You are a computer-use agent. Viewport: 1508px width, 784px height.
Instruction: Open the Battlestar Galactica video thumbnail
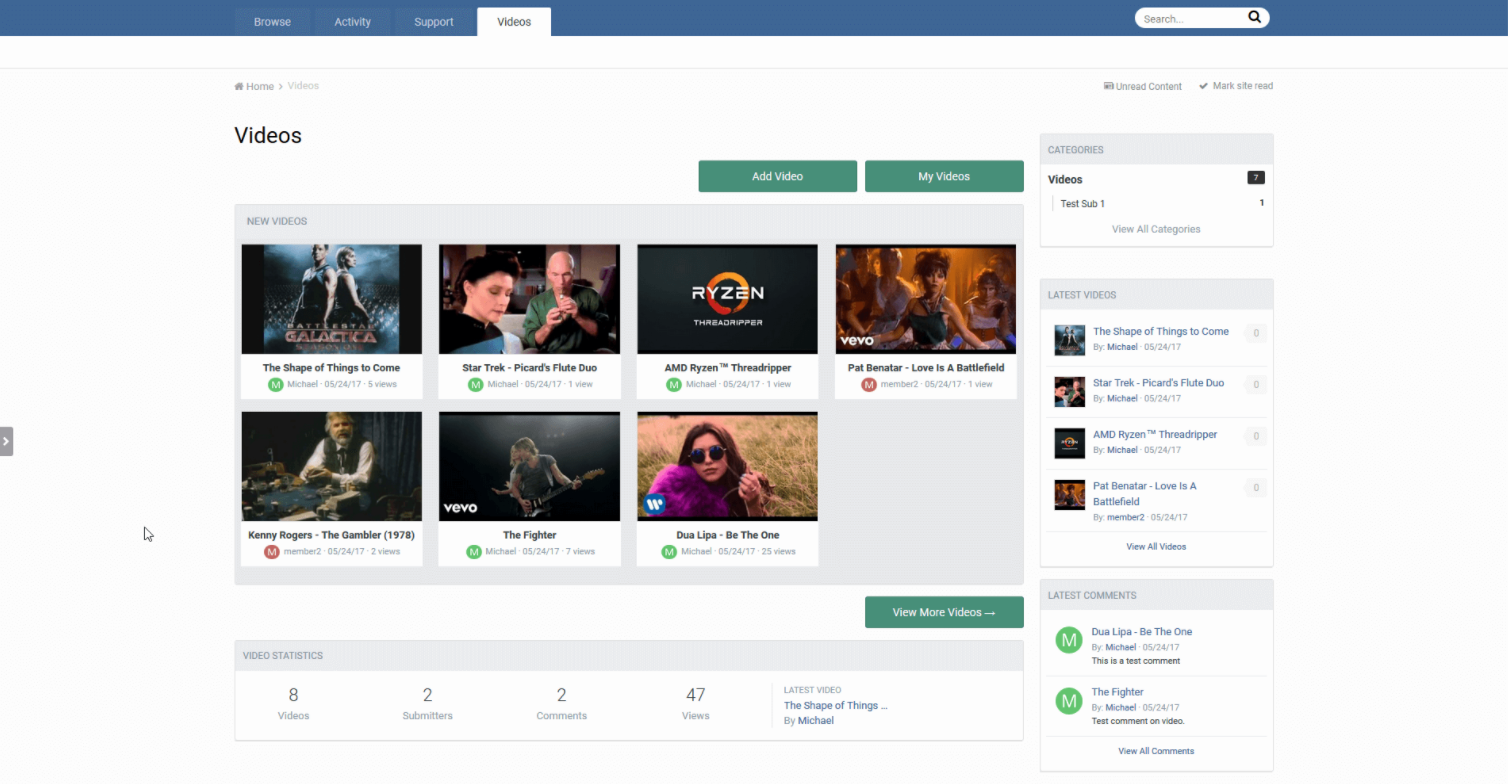331,299
